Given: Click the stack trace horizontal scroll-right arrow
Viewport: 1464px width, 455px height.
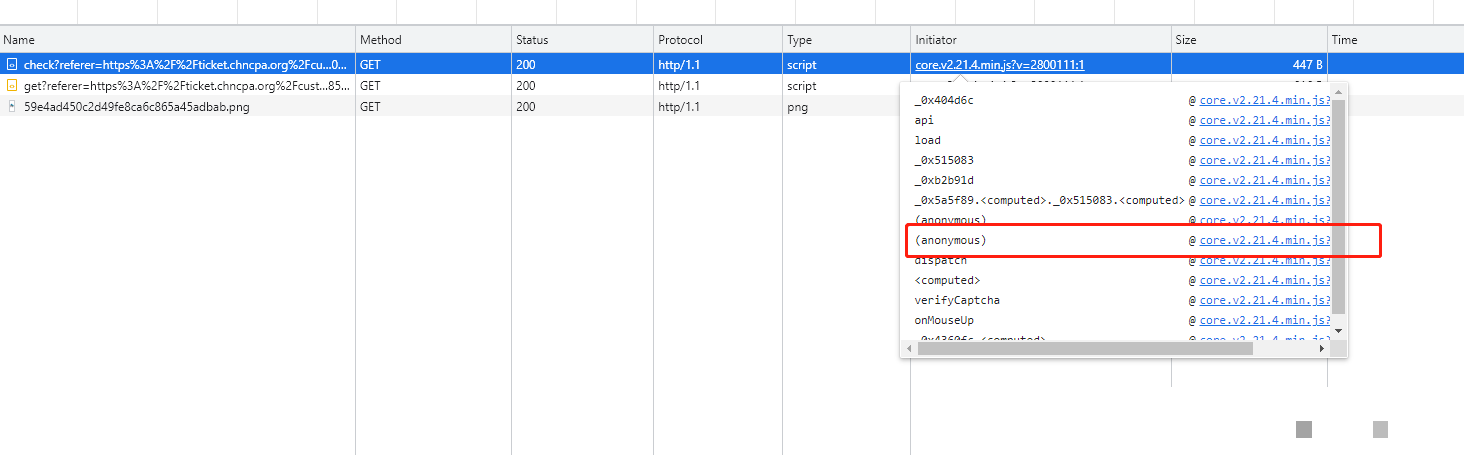Looking at the screenshot, I should (1322, 348).
